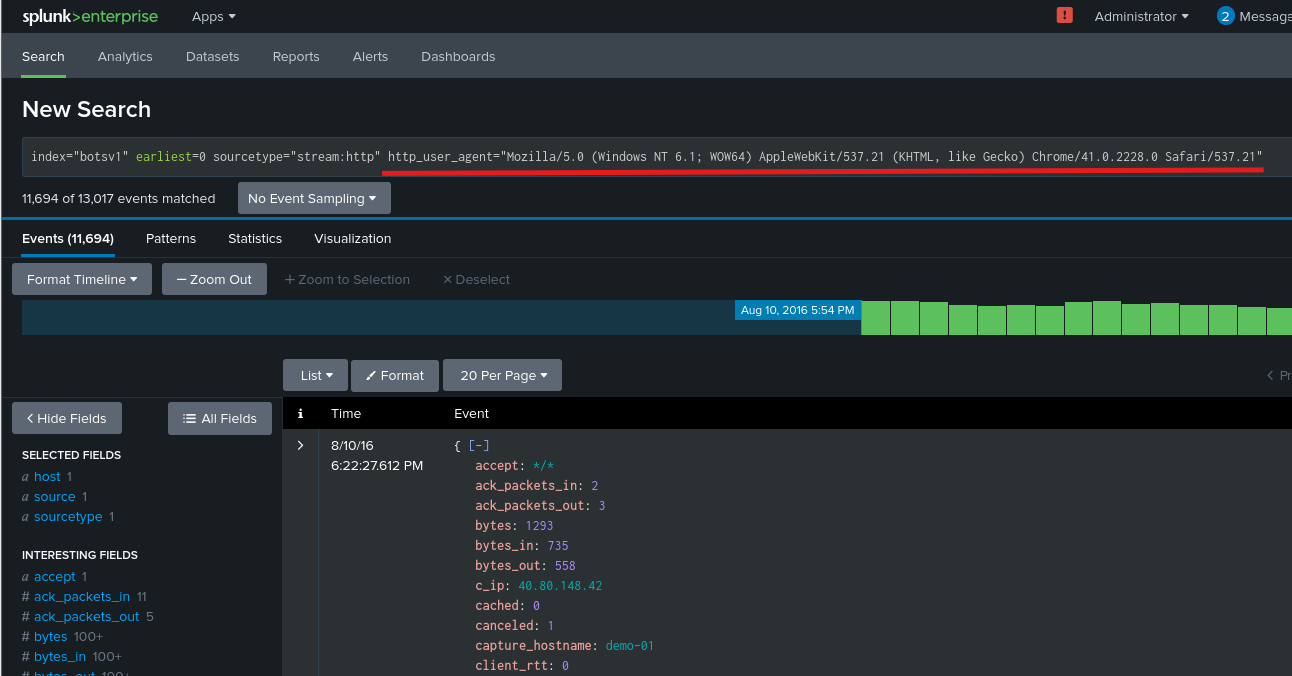Viewport: 1292px width, 676px height.
Task: Collapse the JSON event with [-]
Action: (479, 445)
